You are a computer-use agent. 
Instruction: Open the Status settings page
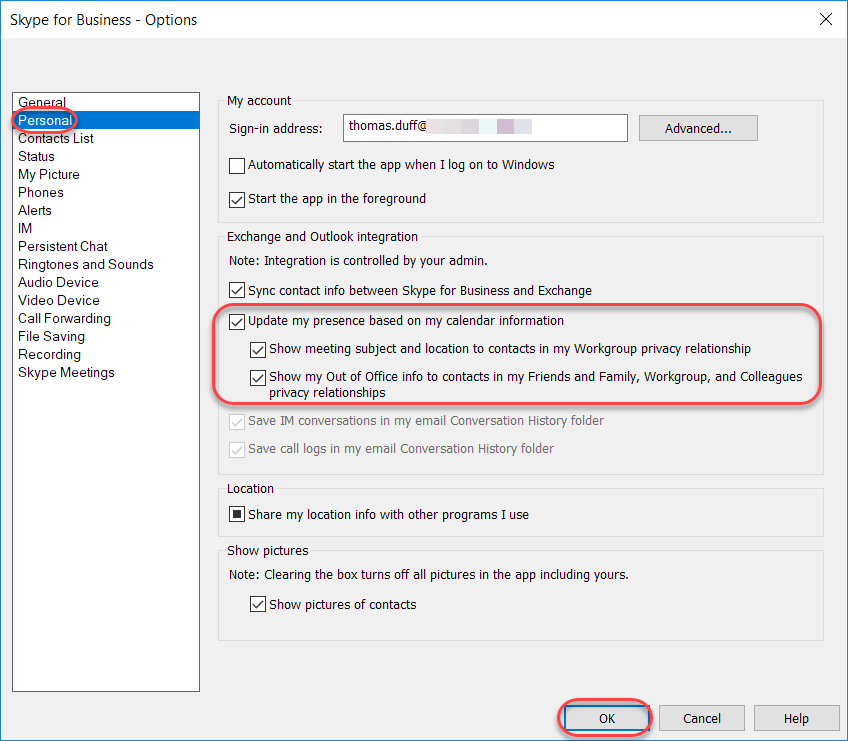[36, 156]
